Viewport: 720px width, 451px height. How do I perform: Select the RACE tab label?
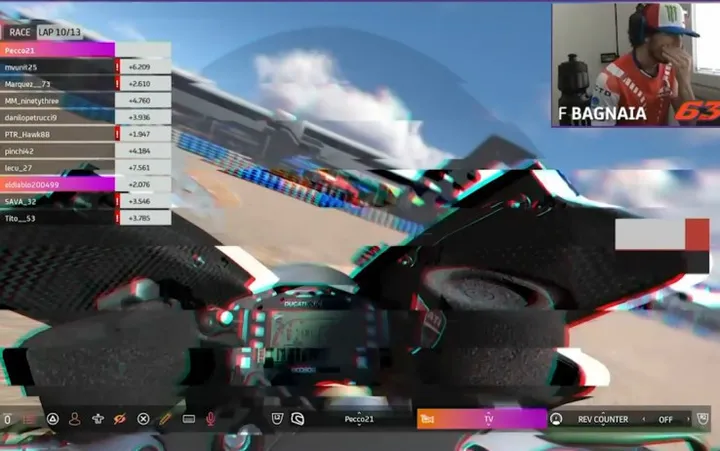19,32
